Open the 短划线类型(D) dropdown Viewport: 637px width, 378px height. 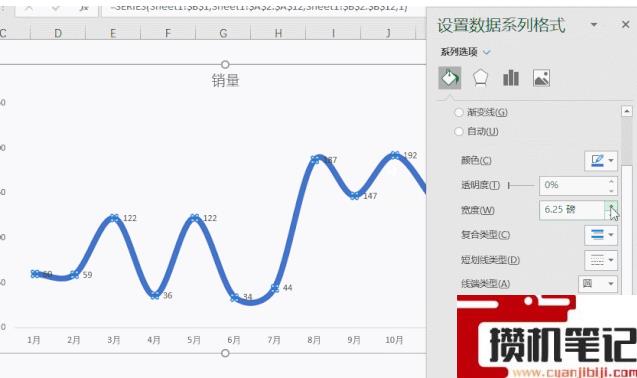[601, 260]
